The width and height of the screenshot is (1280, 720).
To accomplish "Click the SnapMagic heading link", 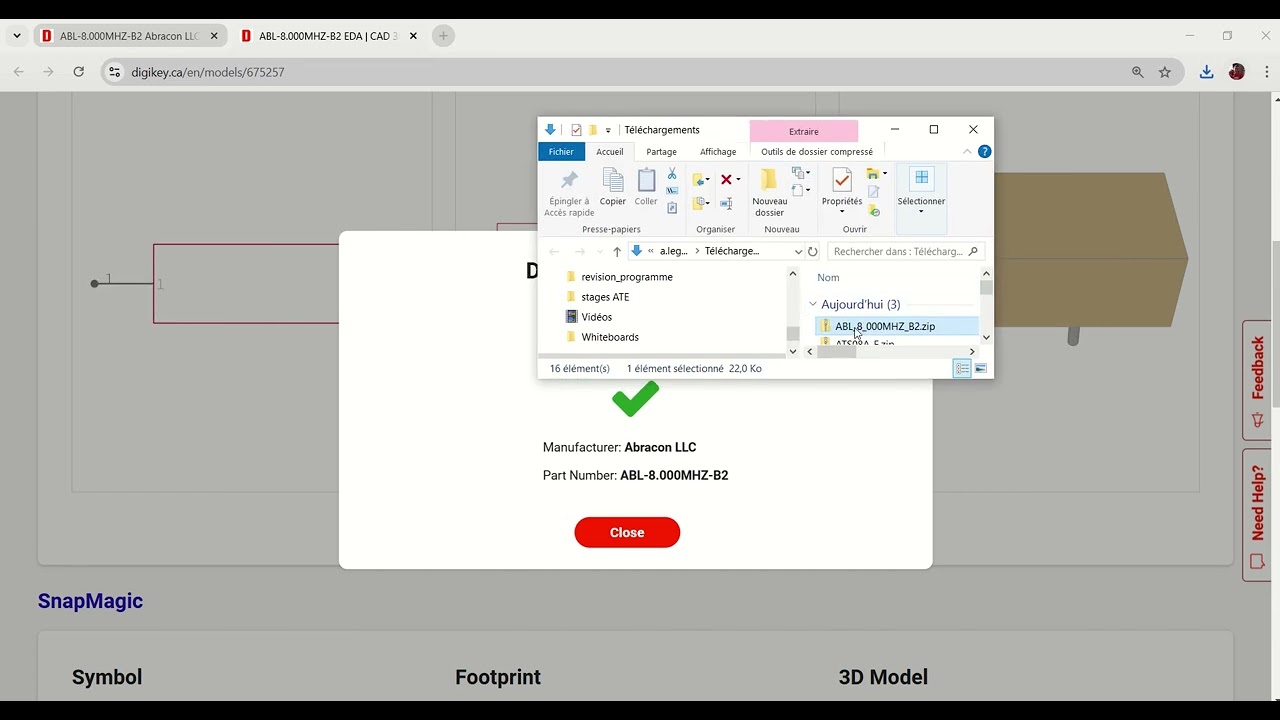I will (90, 601).
